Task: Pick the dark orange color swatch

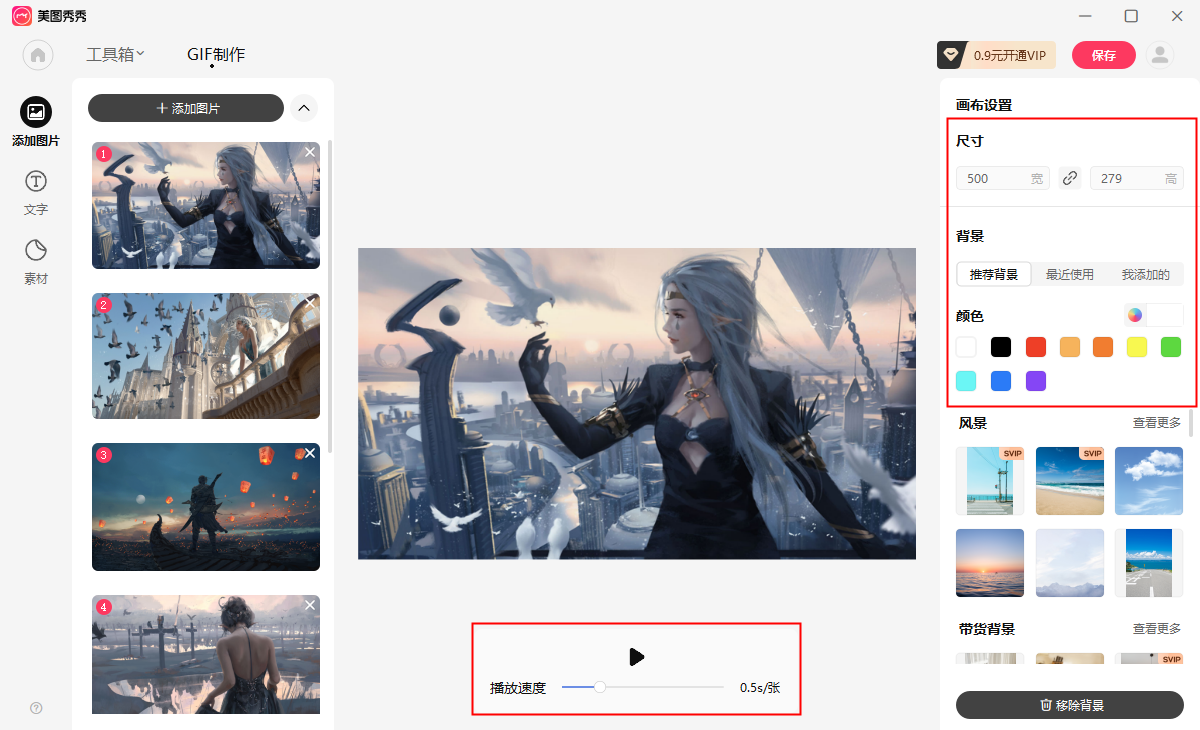Action: (x=1103, y=347)
